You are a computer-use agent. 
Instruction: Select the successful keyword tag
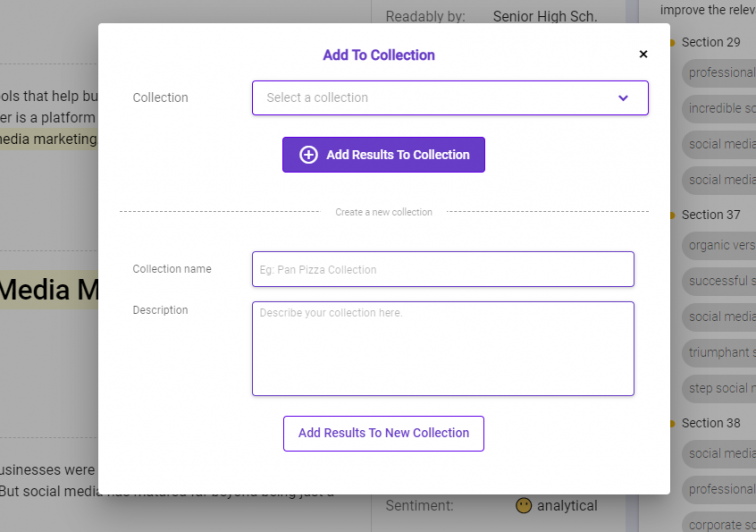click(x=719, y=281)
